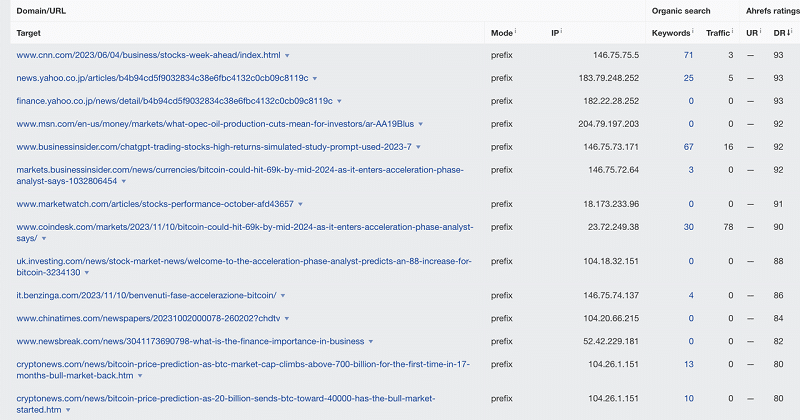Select traffic value 16 in businessinsider row

(x=728, y=147)
